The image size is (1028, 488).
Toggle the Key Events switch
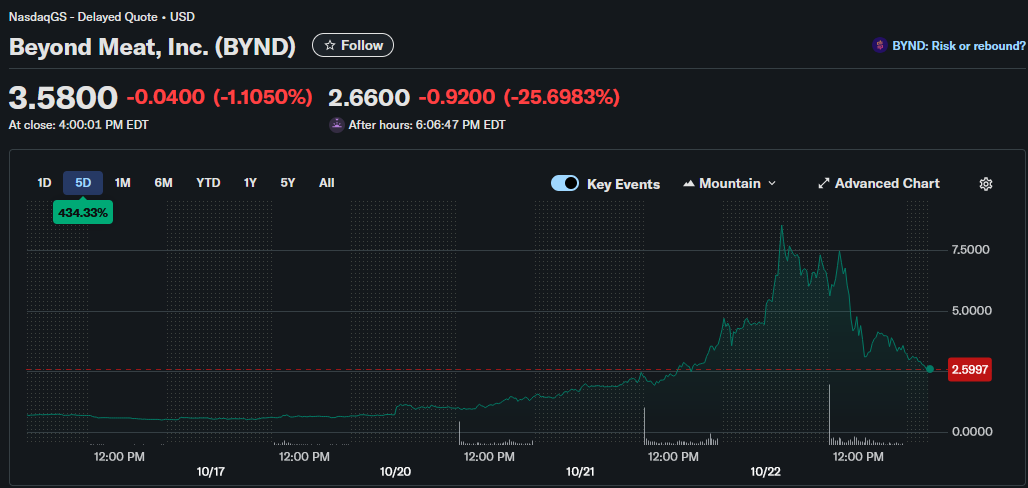564,183
